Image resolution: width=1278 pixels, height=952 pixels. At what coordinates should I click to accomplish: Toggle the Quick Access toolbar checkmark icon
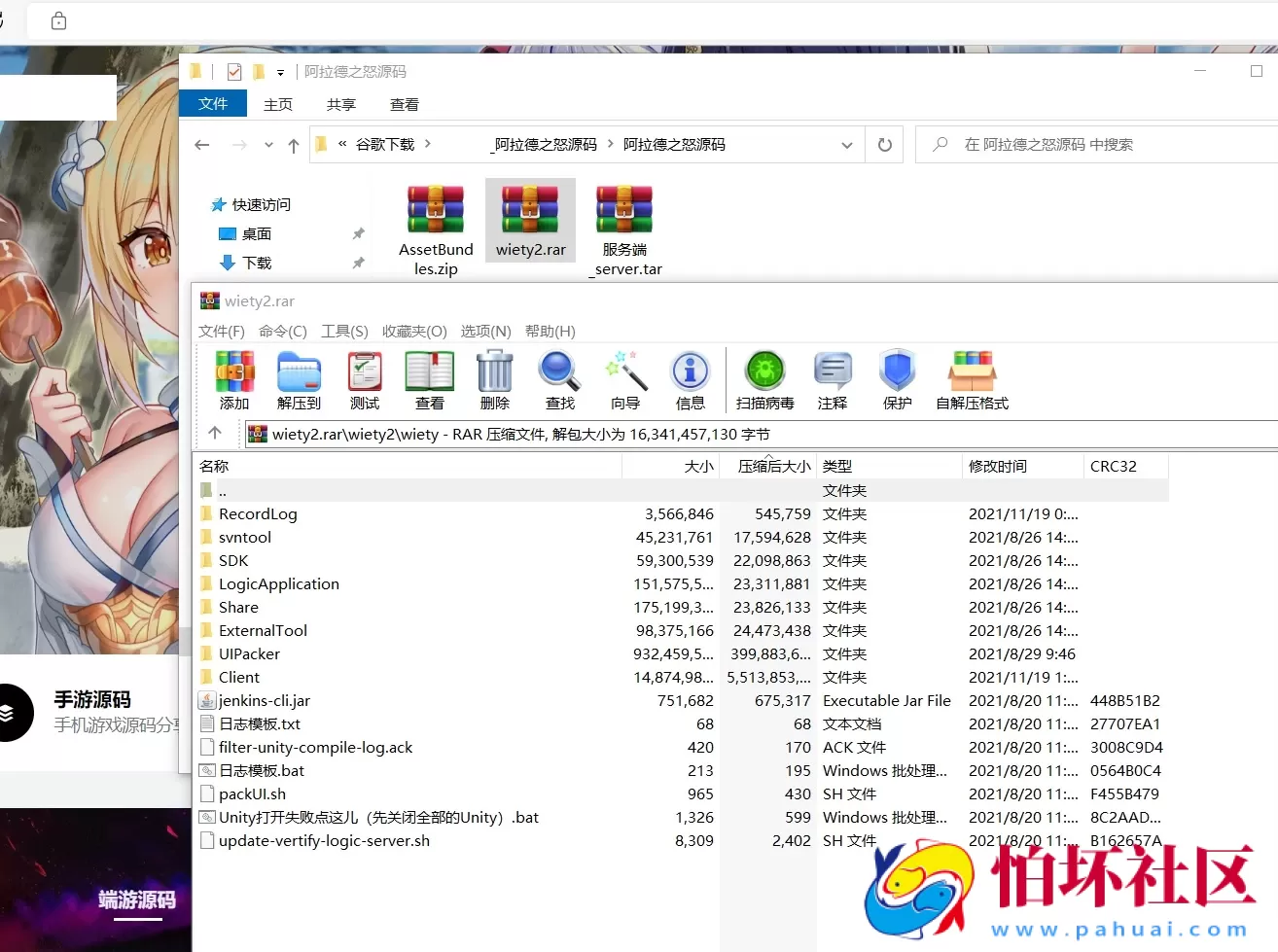click(234, 71)
